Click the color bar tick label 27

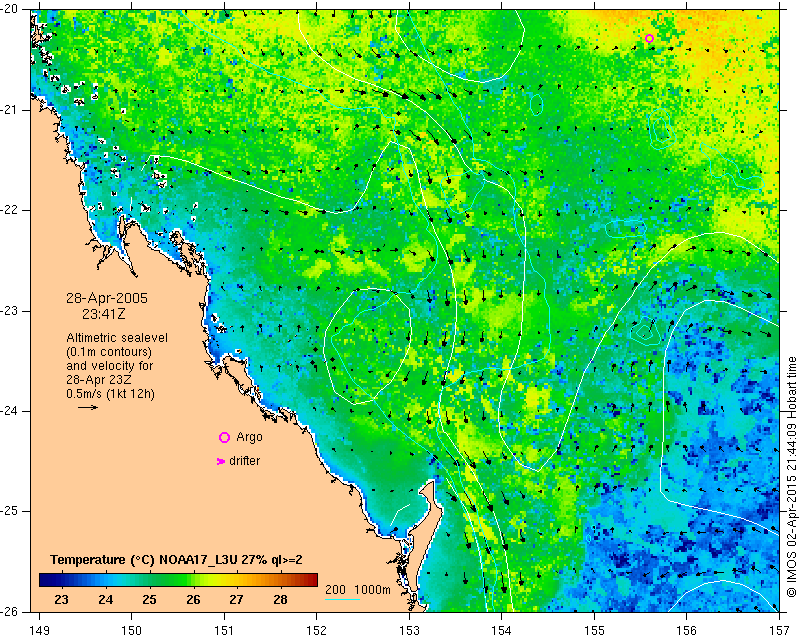(236, 600)
